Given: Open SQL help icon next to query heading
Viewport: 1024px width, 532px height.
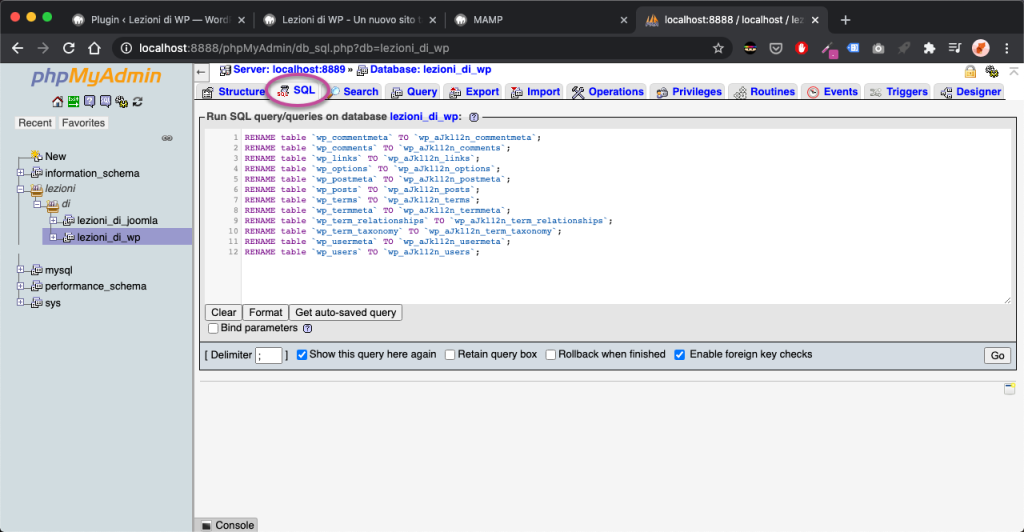Looking at the screenshot, I should (x=474, y=117).
